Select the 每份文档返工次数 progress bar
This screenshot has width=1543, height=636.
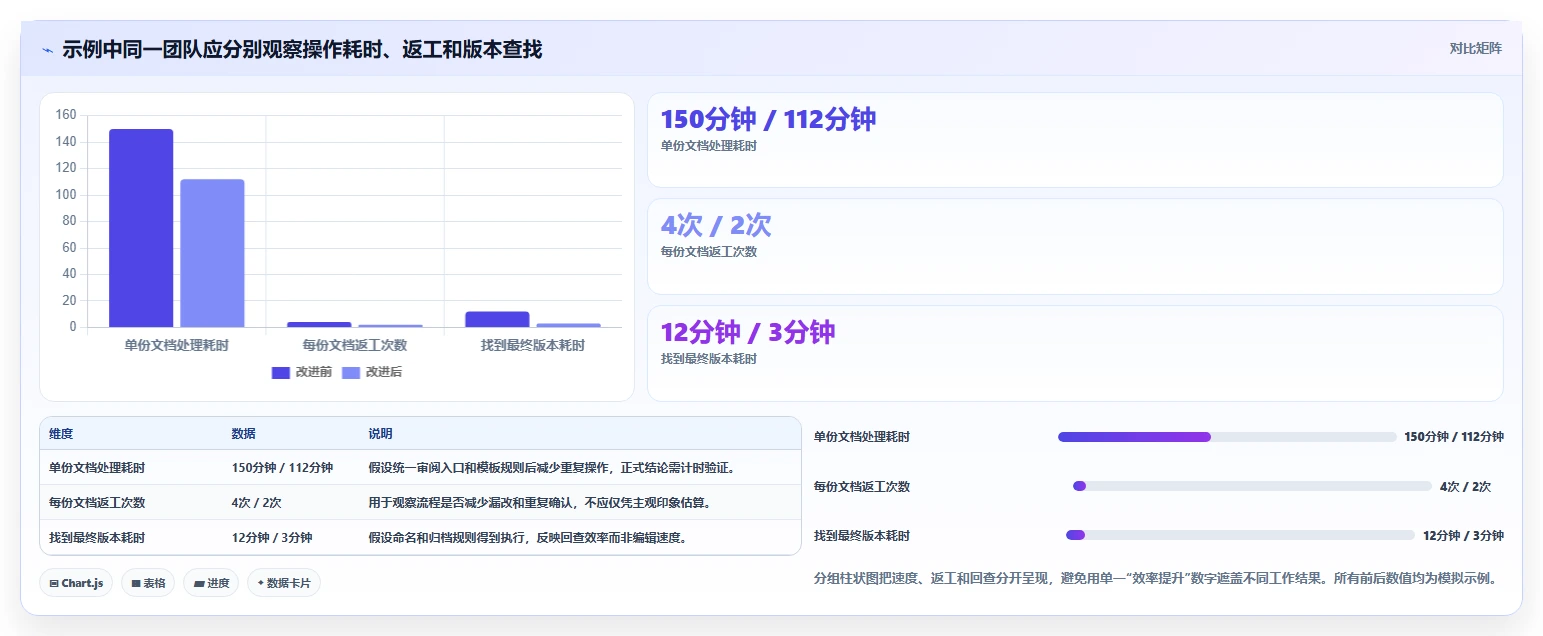click(x=1252, y=486)
